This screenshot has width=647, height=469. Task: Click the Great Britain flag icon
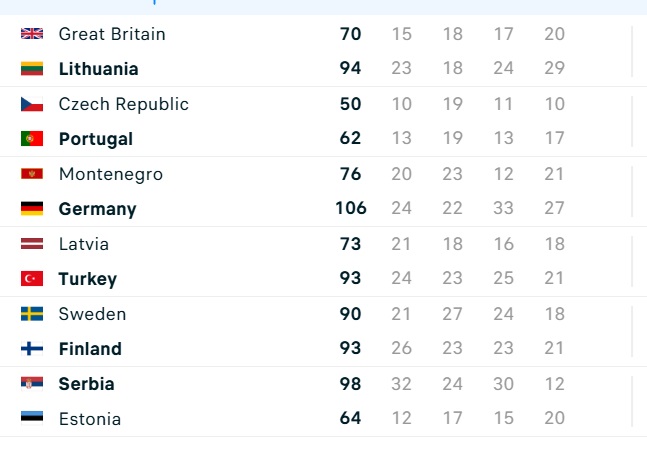pos(32,33)
